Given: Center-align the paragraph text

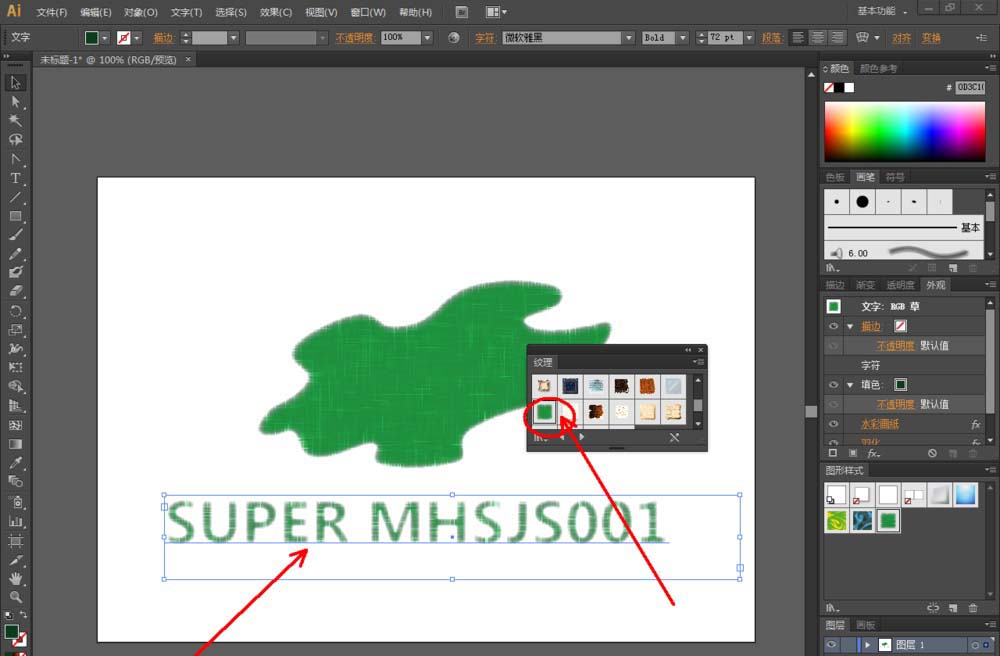Looking at the screenshot, I should [818, 37].
